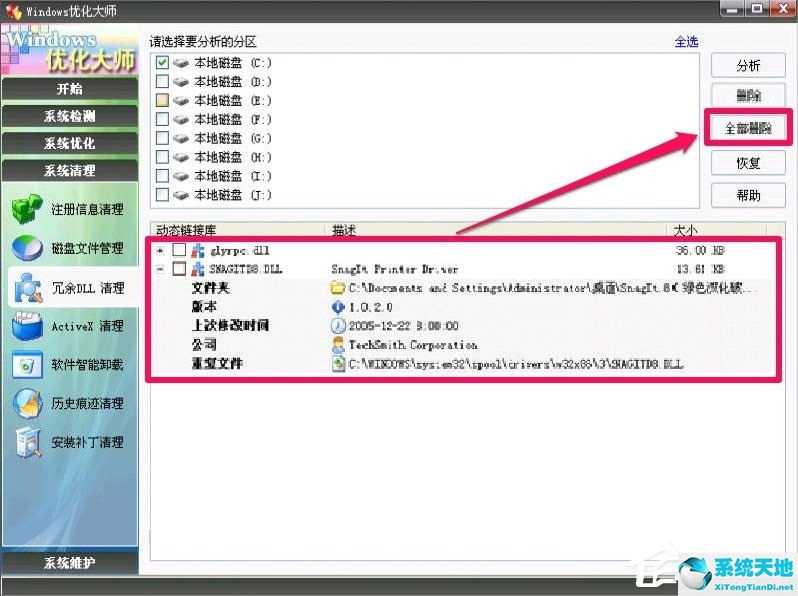
Task: Click the Windows优化大师 title bar app icon
Action: tap(13, 11)
